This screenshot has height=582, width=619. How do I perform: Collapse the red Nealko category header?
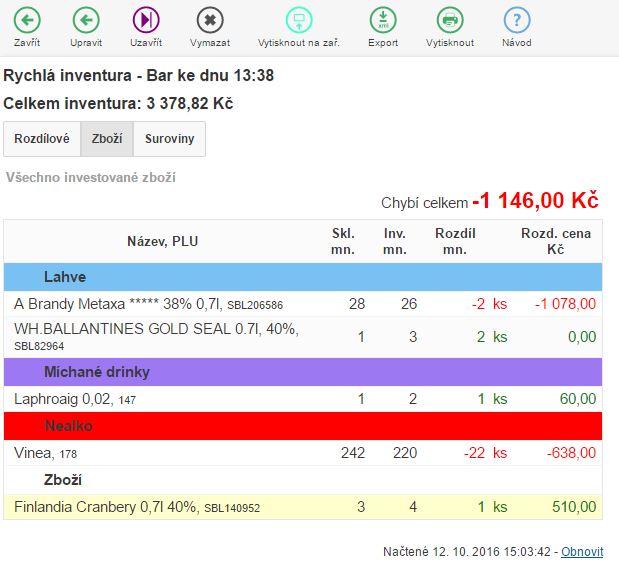click(x=302, y=426)
